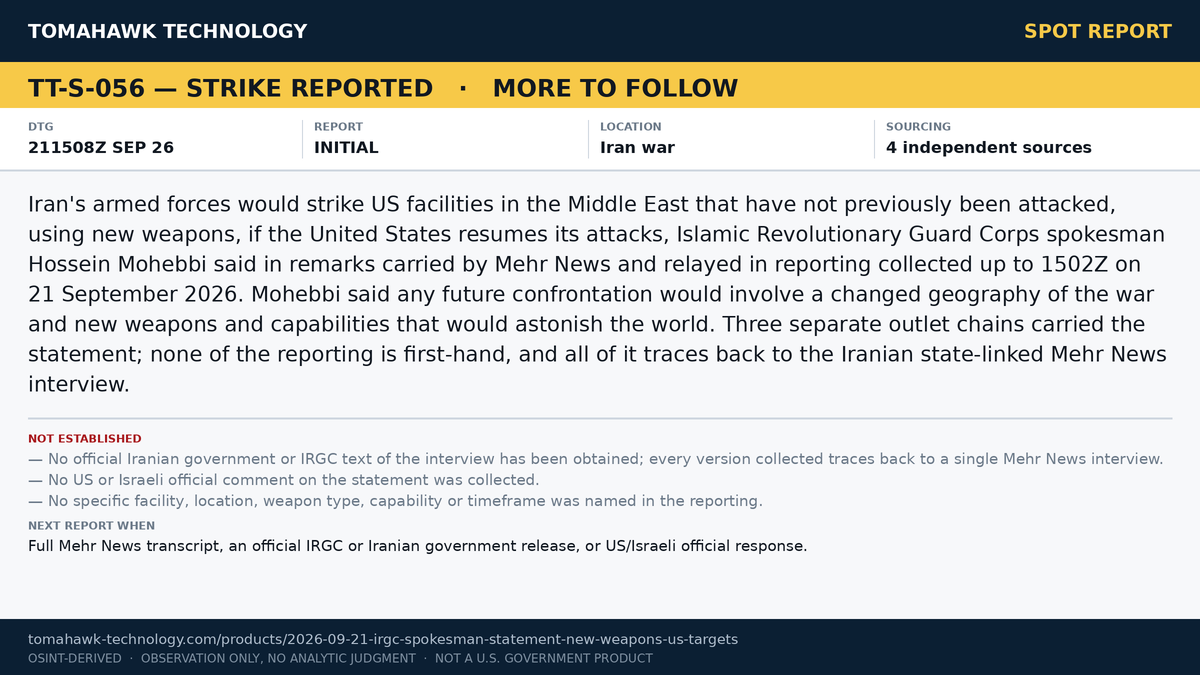Click the MORE TO FOLLOW banner text
This screenshot has width=1200, height=675.
tap(615, 88)
